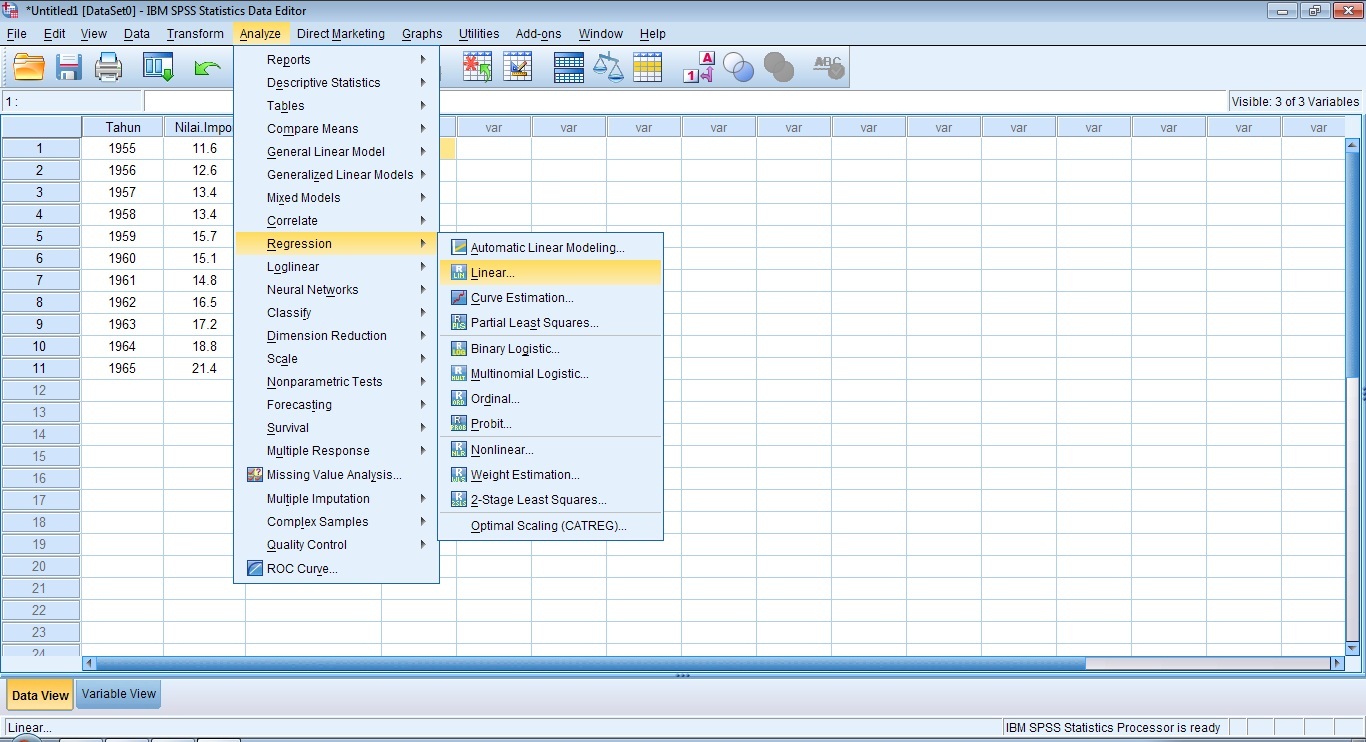This screenshot has width=1366, height=742.
Task: Open the Tables menu item
Action: coord(336,106)
